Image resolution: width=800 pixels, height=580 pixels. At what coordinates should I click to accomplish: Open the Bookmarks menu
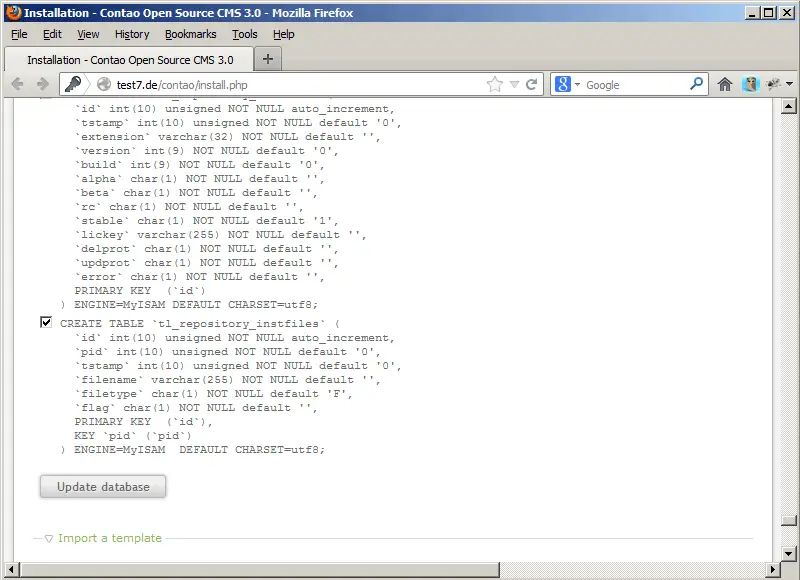[190, 34]
